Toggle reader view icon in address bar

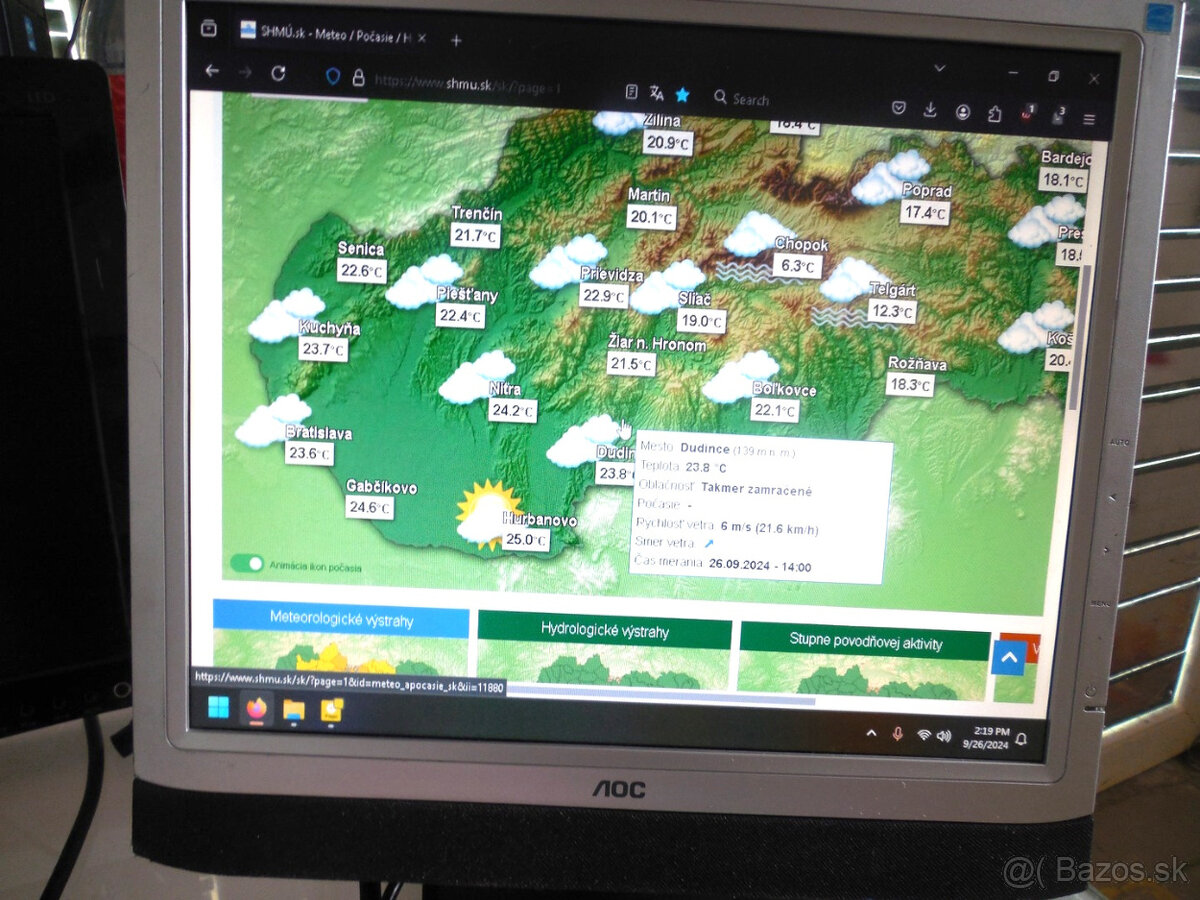pos(631,92)
